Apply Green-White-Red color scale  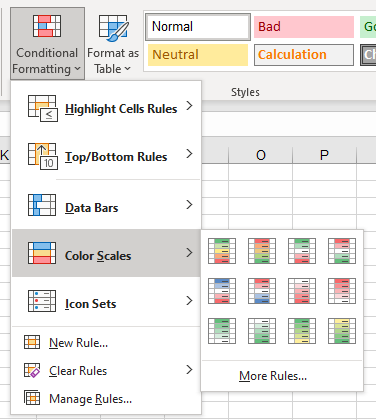(x=302, y=251)
